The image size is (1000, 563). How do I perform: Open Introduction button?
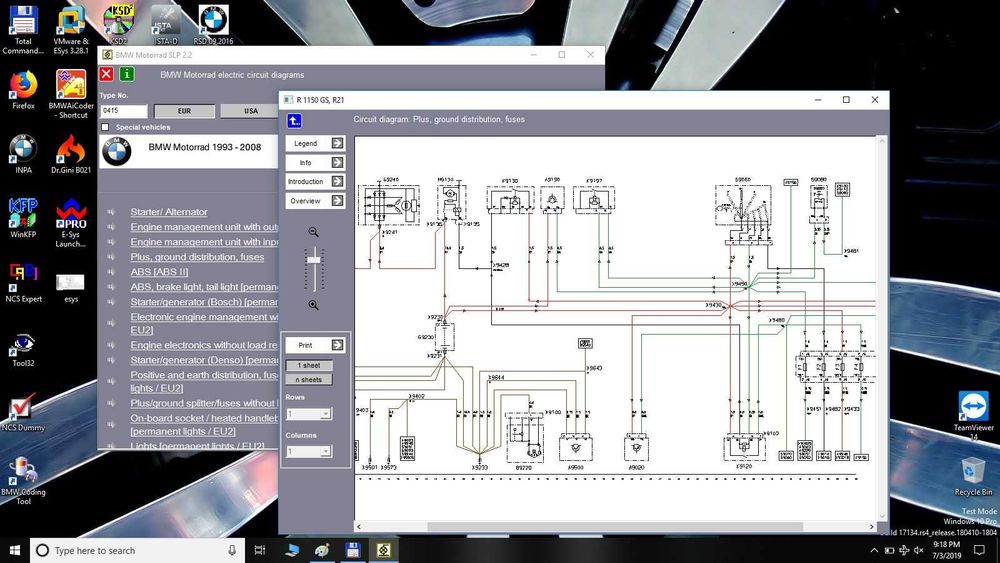[315, 182]
